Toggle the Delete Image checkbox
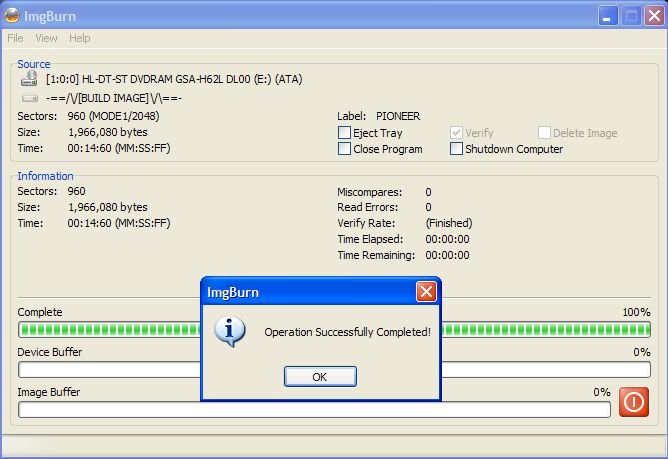Image resolution: width=668 pixels, height=459 pixels. (x=544, y=133)
